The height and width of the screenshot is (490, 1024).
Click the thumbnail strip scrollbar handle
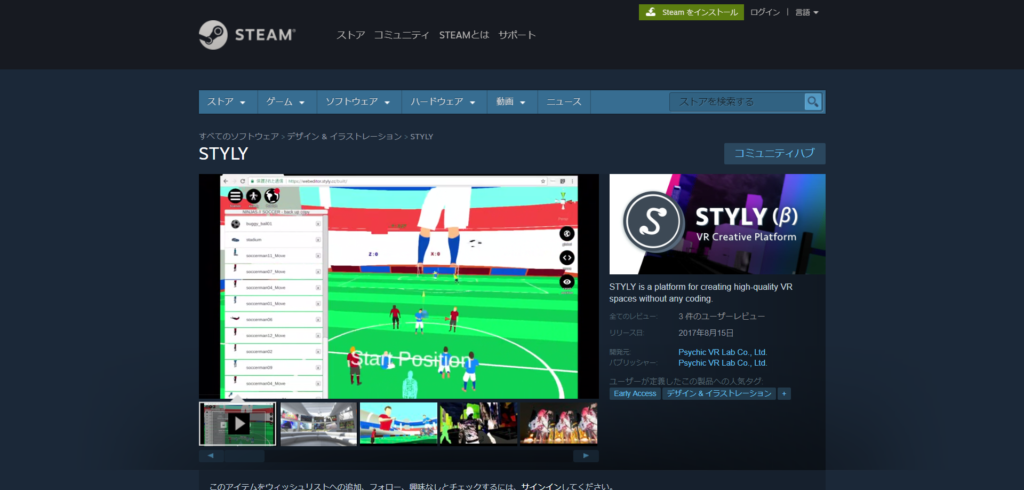pos(244,456)
